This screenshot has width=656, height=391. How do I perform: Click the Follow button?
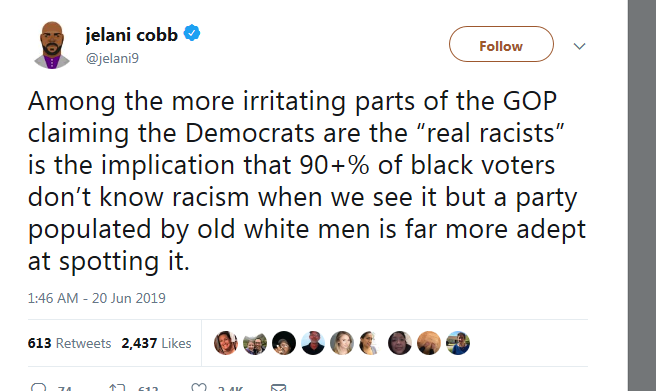pyautogui.click(x=501, y=44)
